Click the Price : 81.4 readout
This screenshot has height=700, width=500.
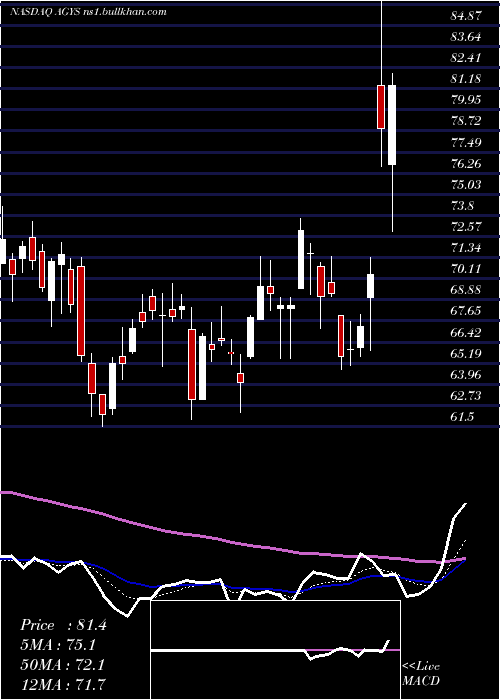pyautogui.click(x=63, y=625)
